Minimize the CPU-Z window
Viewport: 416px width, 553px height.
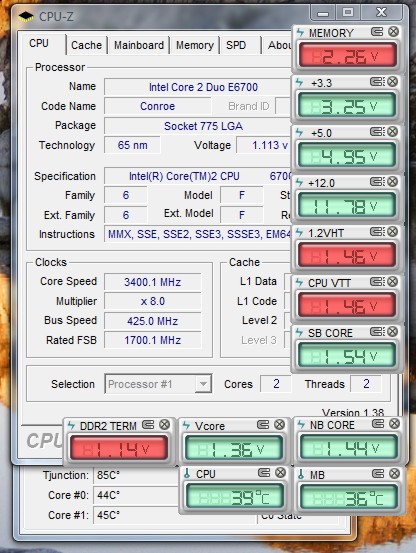coord(323,13)
